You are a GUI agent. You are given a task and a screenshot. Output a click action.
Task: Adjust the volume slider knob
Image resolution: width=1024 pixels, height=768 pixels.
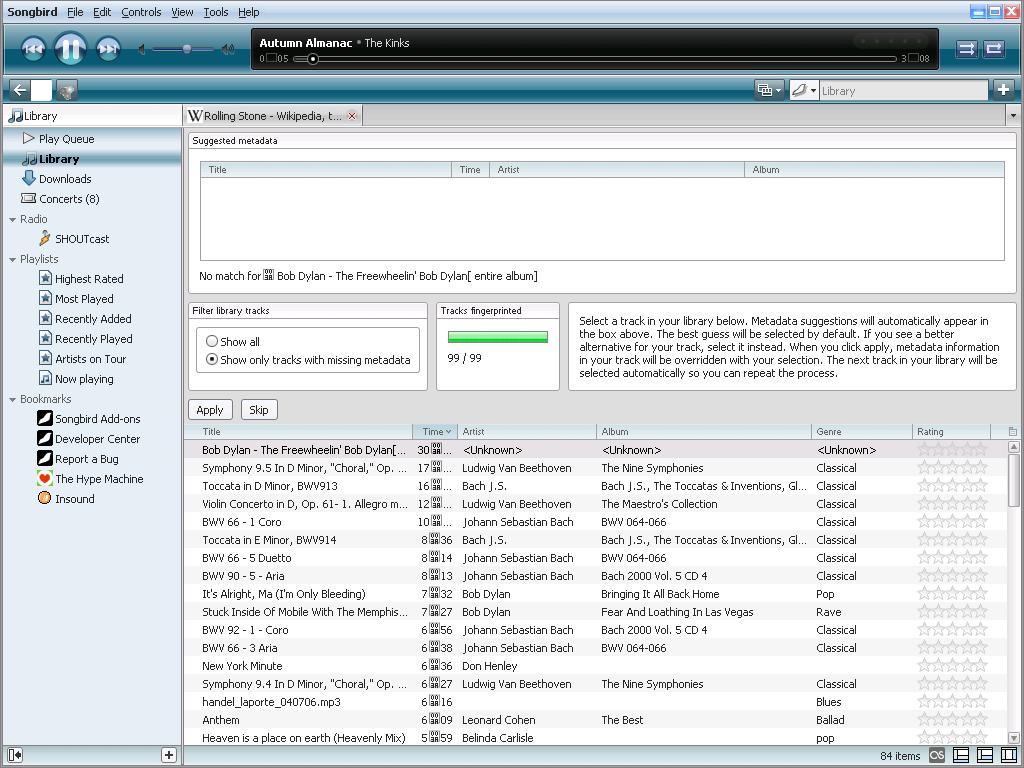187,49
